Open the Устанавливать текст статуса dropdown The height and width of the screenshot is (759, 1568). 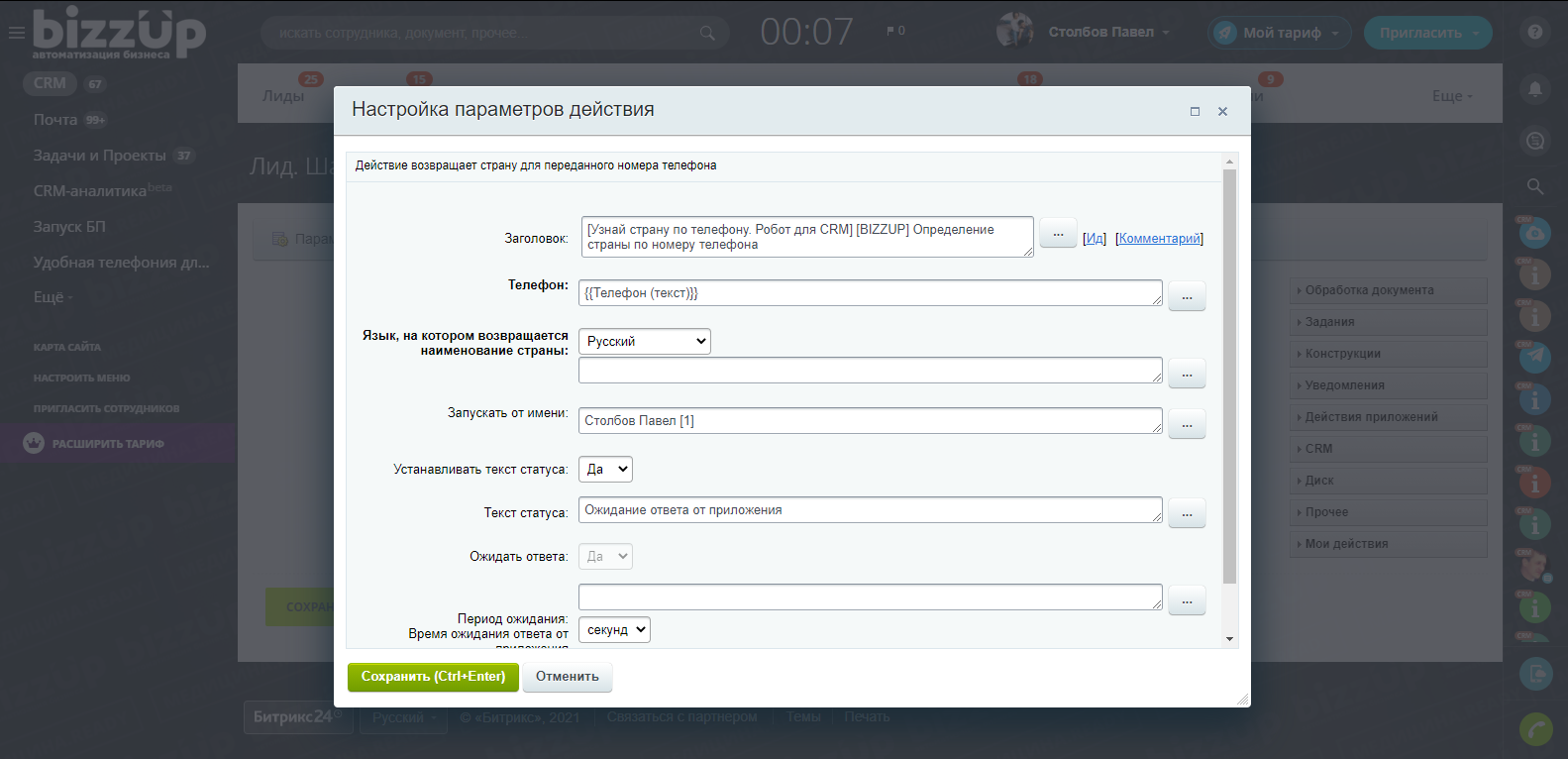pos(605,470)
